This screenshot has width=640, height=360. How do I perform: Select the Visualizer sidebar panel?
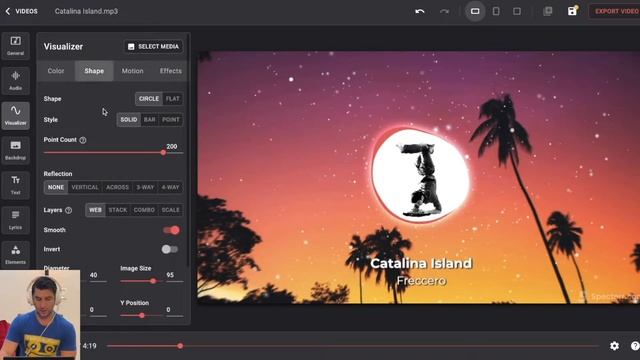click(16, 116)
